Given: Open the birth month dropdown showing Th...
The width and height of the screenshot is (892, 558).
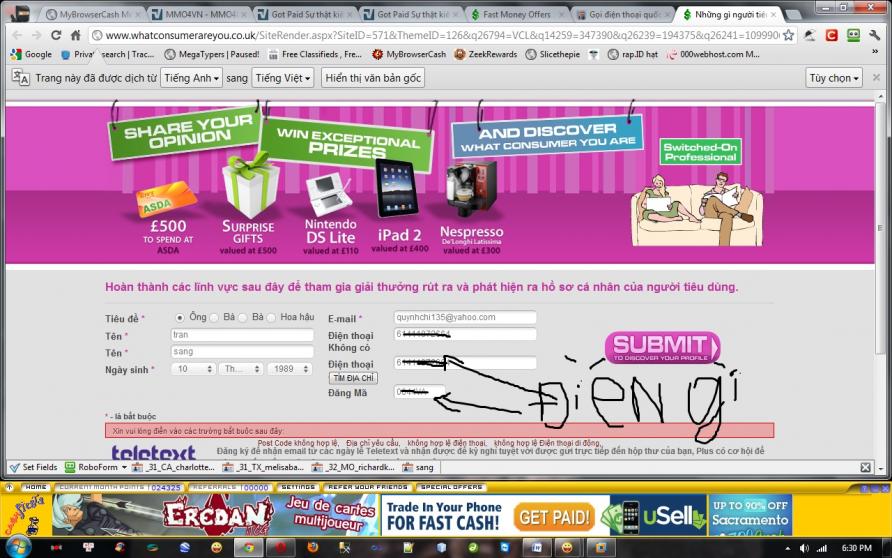Looking at the screenshot, I should tap(241, 369).
